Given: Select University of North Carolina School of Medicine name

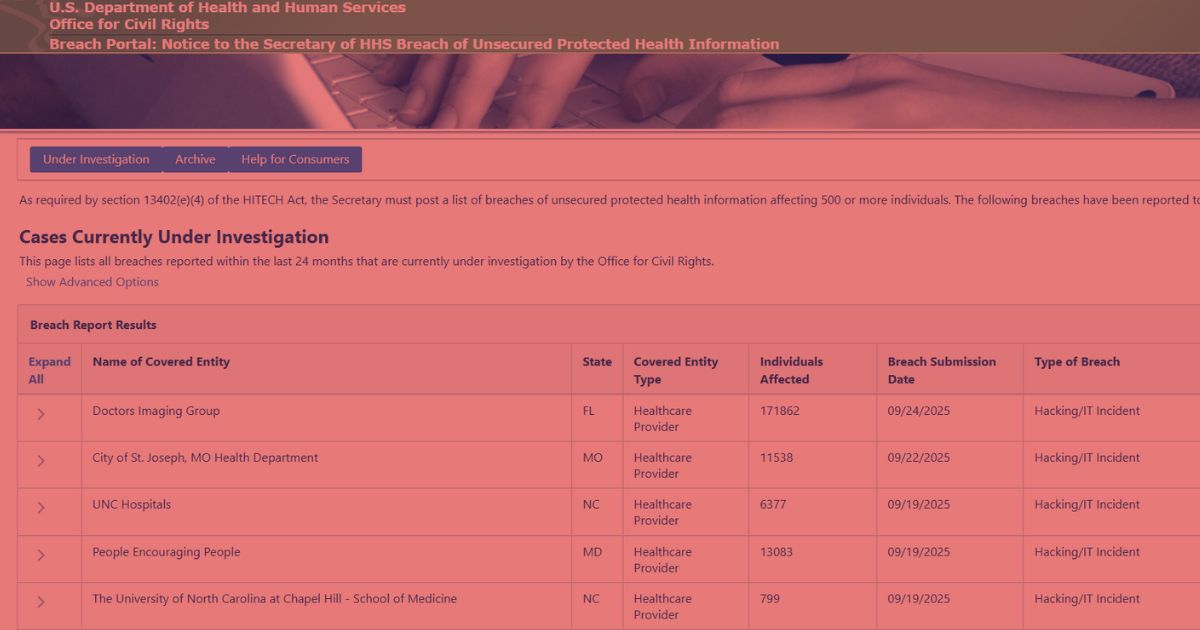Looking at the screenshot, I should pyautogui.click(x=274, y=599).
